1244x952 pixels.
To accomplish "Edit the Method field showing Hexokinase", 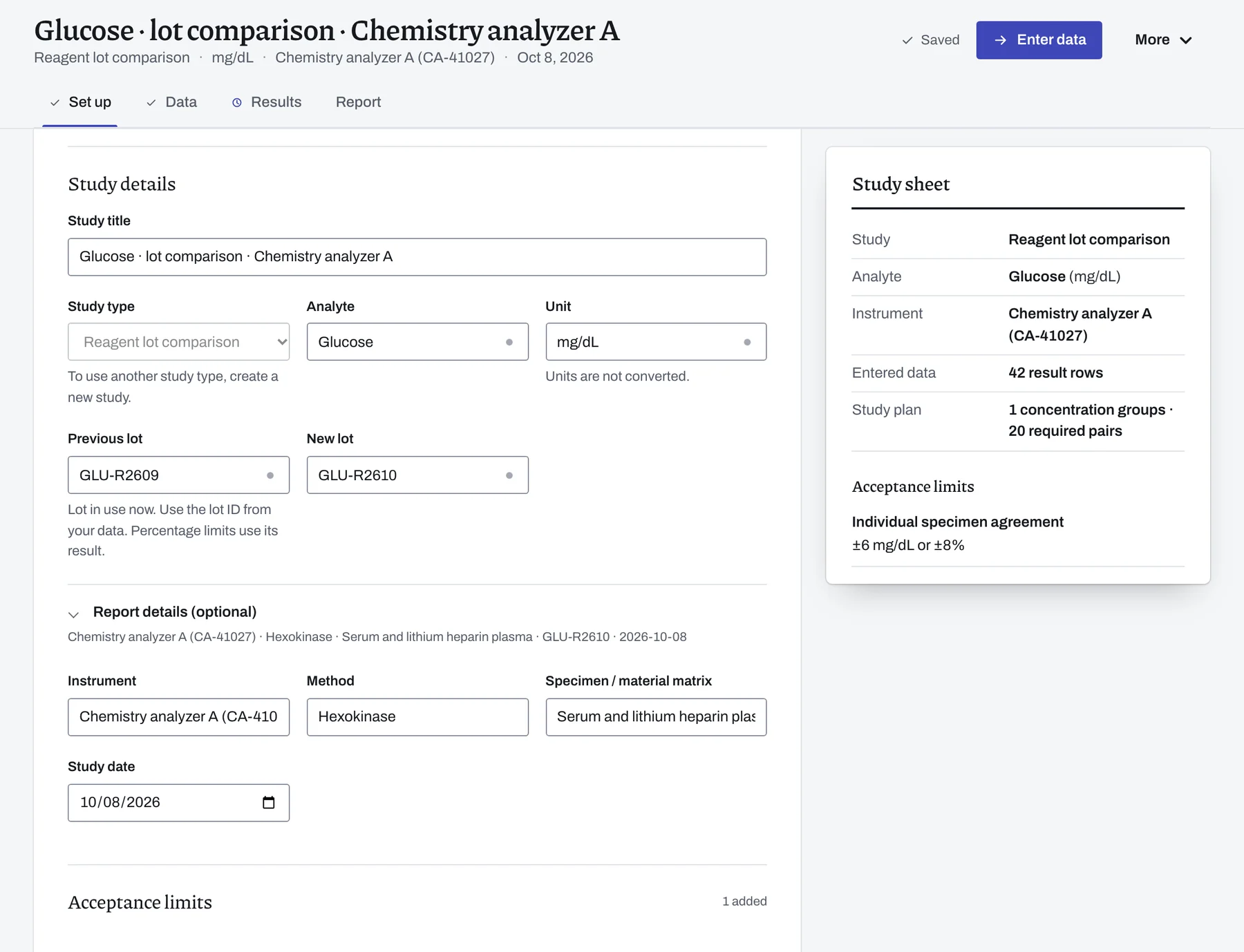I will click(417, 717).
